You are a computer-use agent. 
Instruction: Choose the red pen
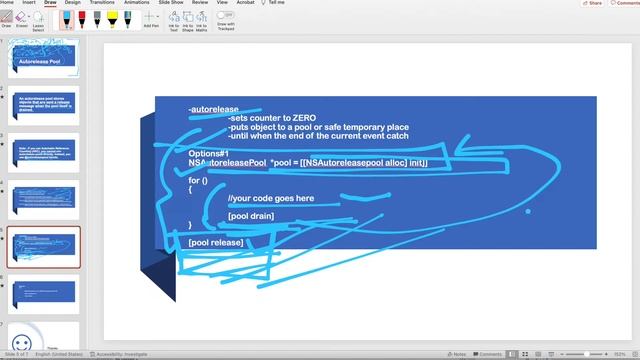[x=82, y=20]
